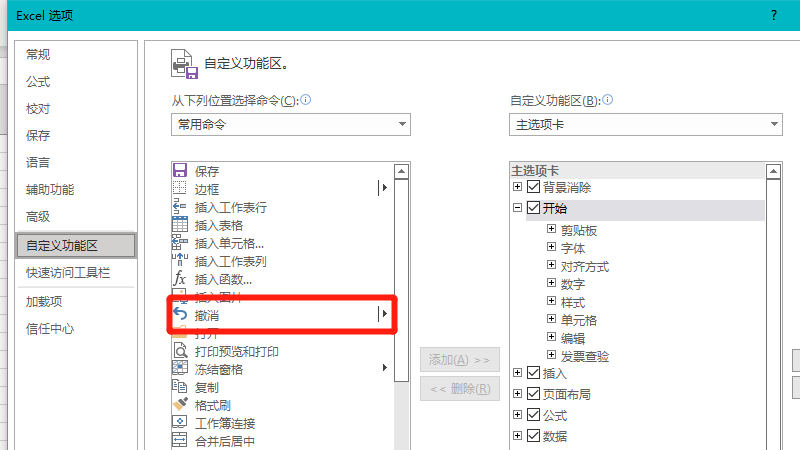Select Print Preview (打印预览和打印) icon

click(x=180, y=351)
